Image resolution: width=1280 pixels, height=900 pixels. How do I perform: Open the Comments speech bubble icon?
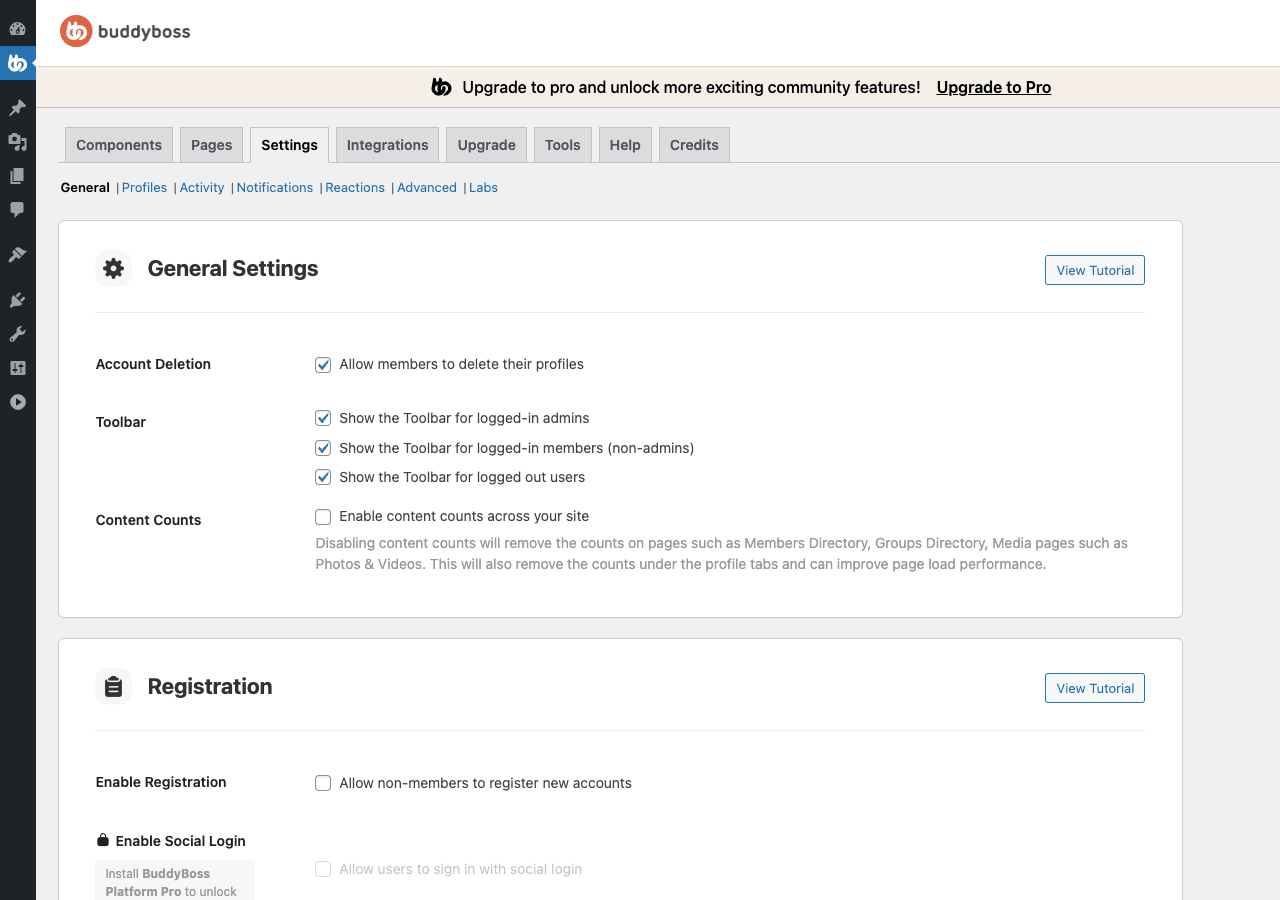click(17, 210)
